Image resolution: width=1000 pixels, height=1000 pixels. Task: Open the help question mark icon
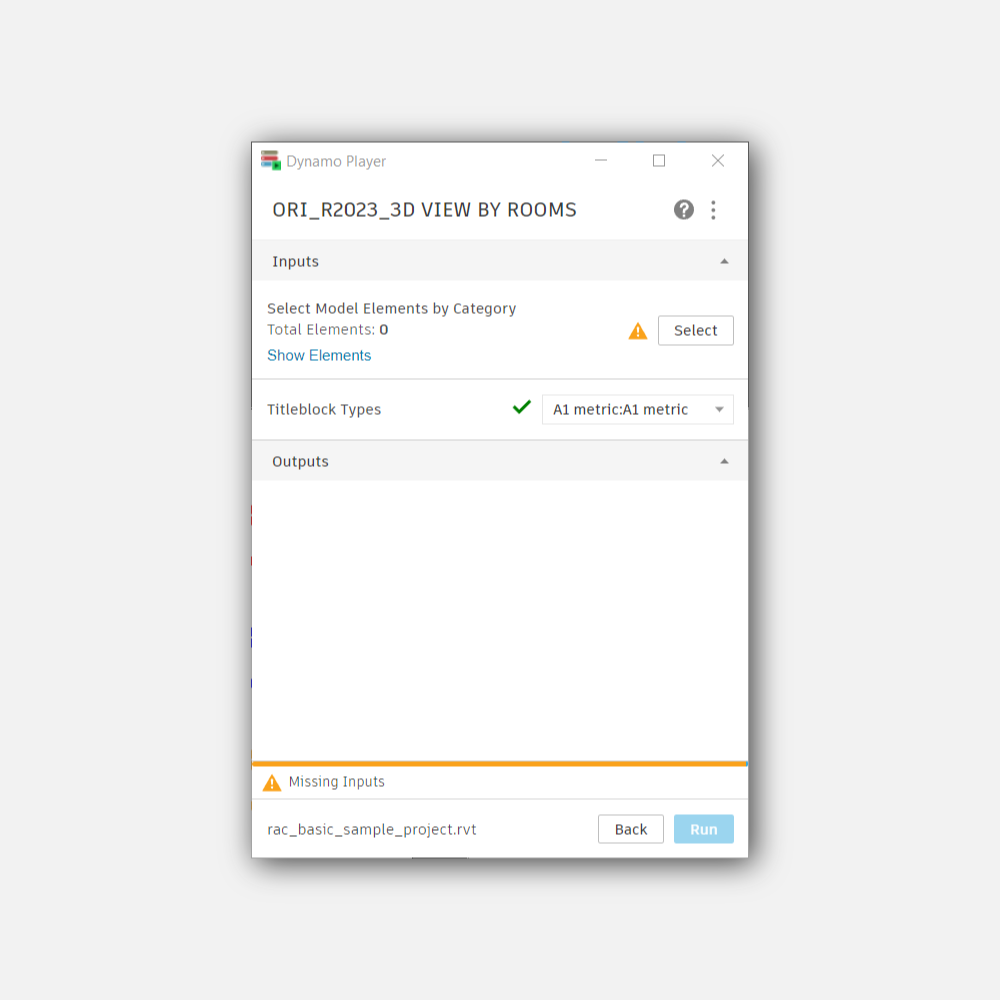pos(684,210)
